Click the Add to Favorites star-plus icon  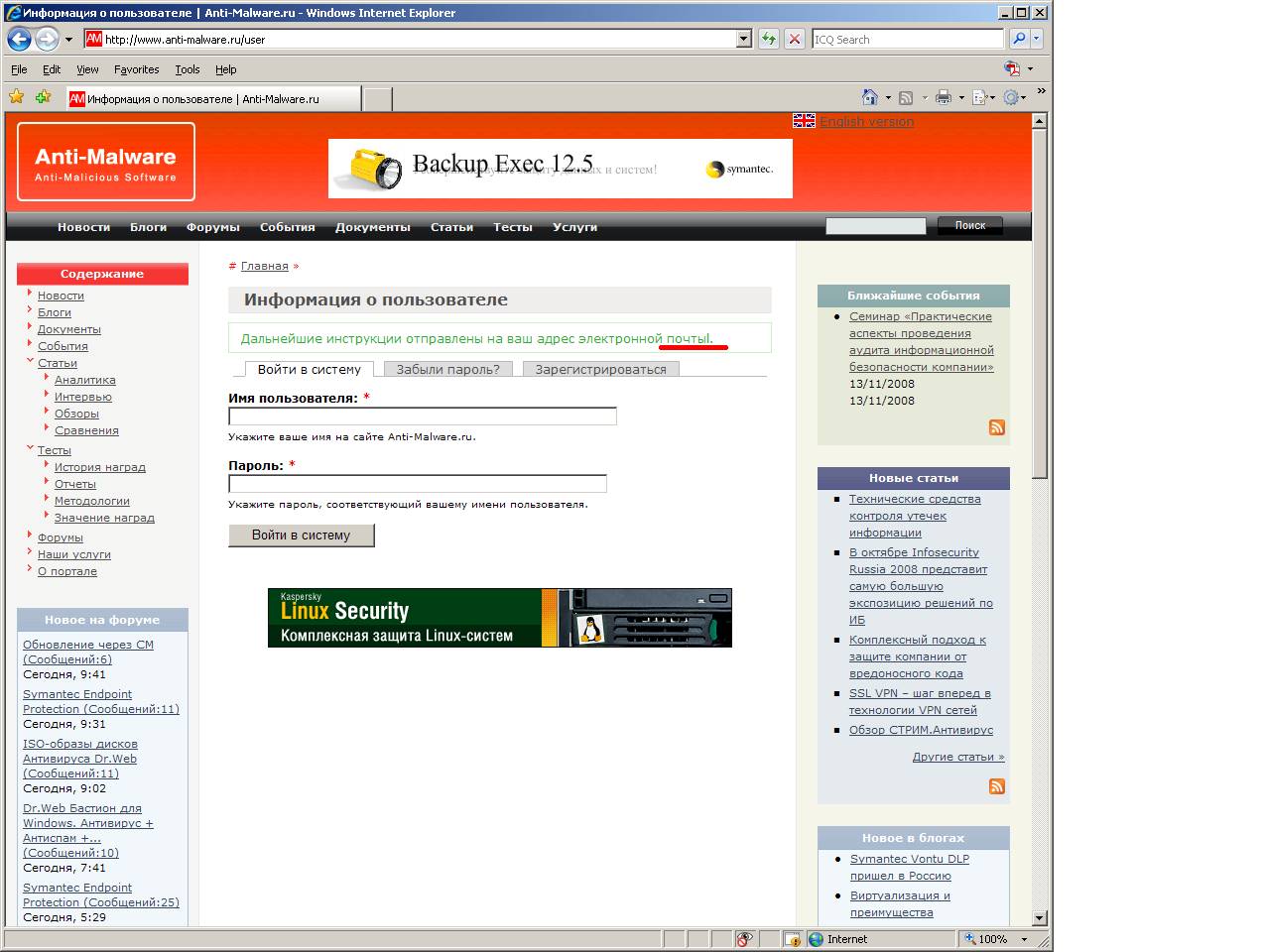[43, 97]
